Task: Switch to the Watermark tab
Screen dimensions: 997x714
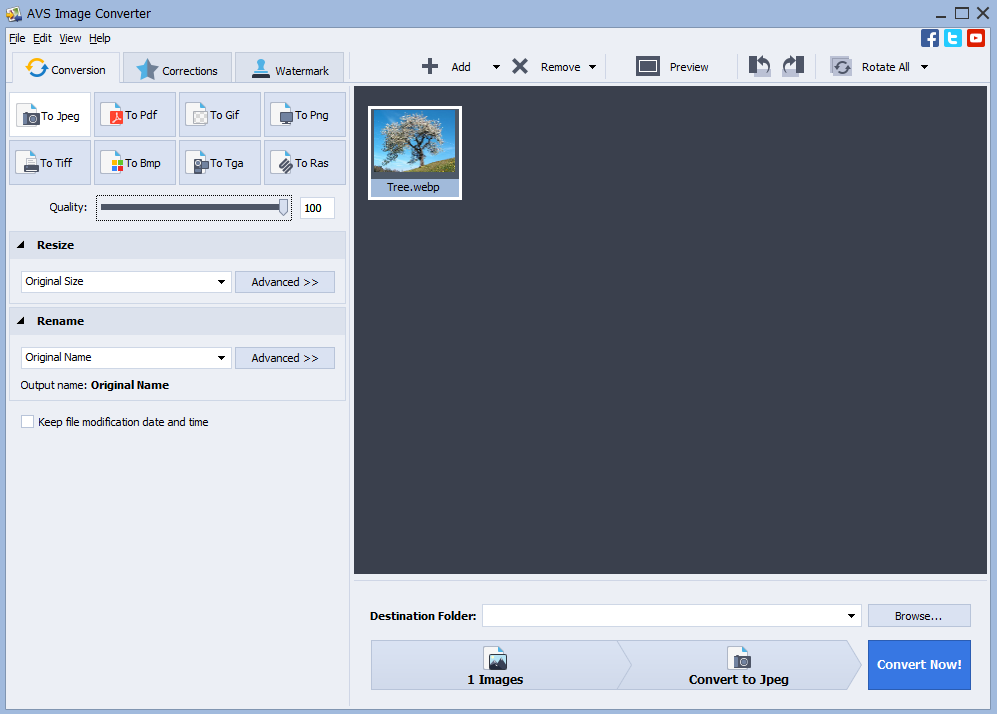Action: point(290,69)
